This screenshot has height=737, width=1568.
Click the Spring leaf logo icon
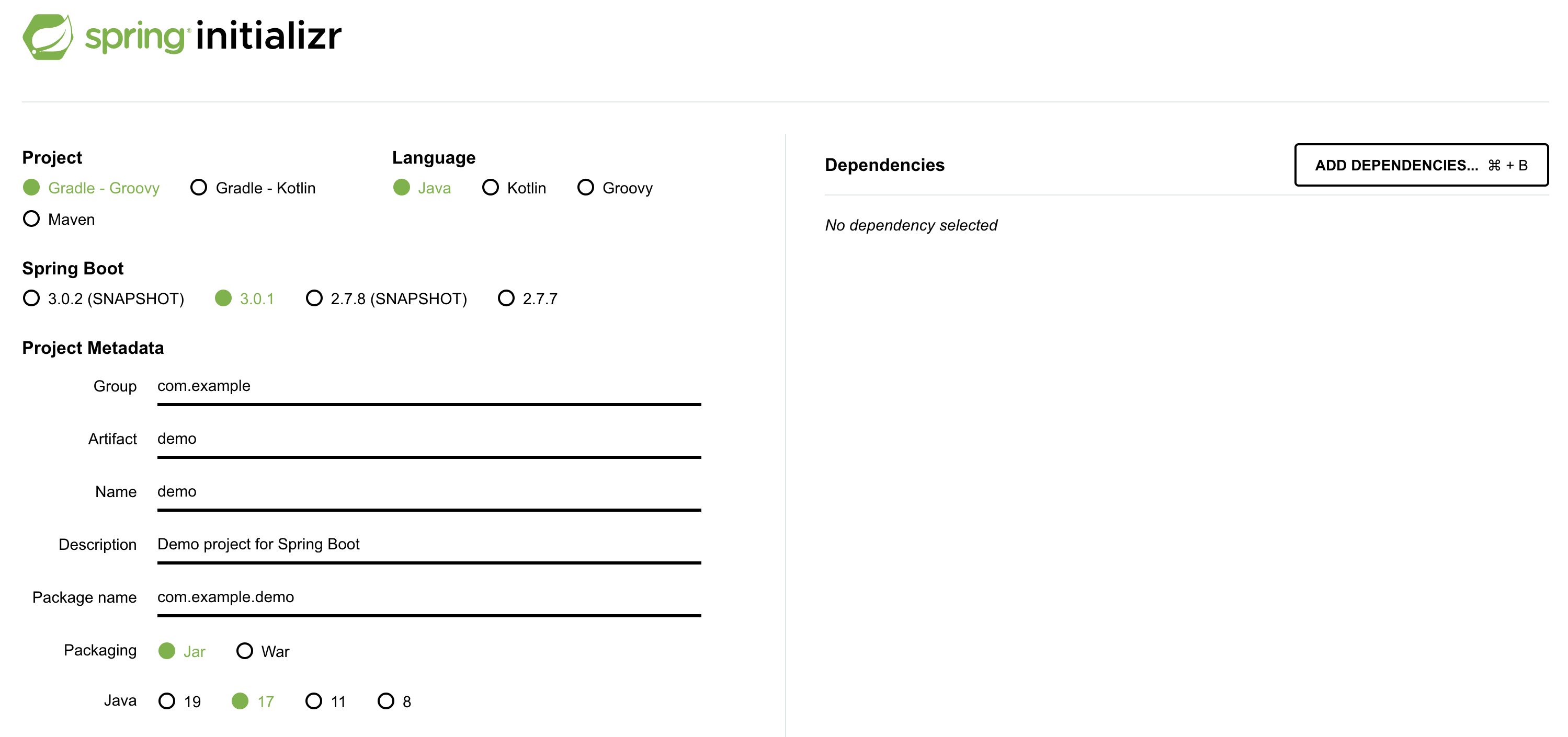pyautogui.click(x=48, y=37)
